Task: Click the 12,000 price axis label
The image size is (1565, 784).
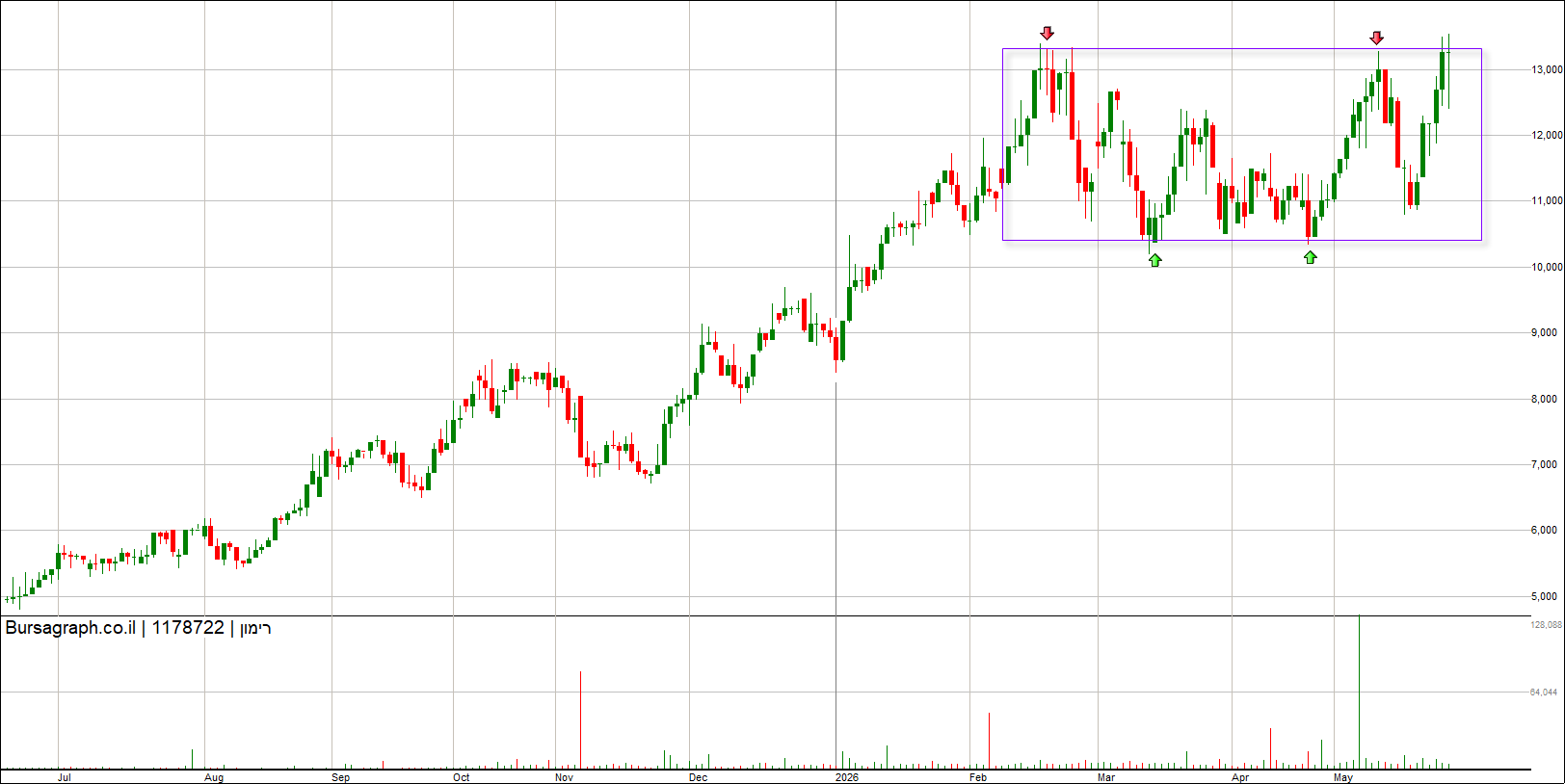Action: coord(1547,136)
